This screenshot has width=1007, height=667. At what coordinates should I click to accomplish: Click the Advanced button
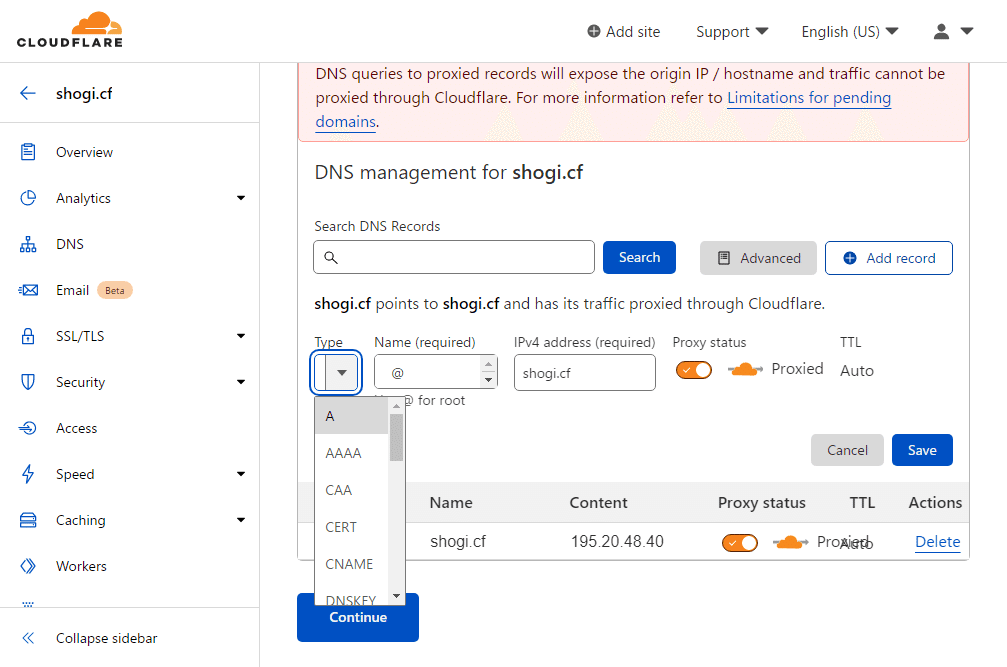(x=758, y=258)
